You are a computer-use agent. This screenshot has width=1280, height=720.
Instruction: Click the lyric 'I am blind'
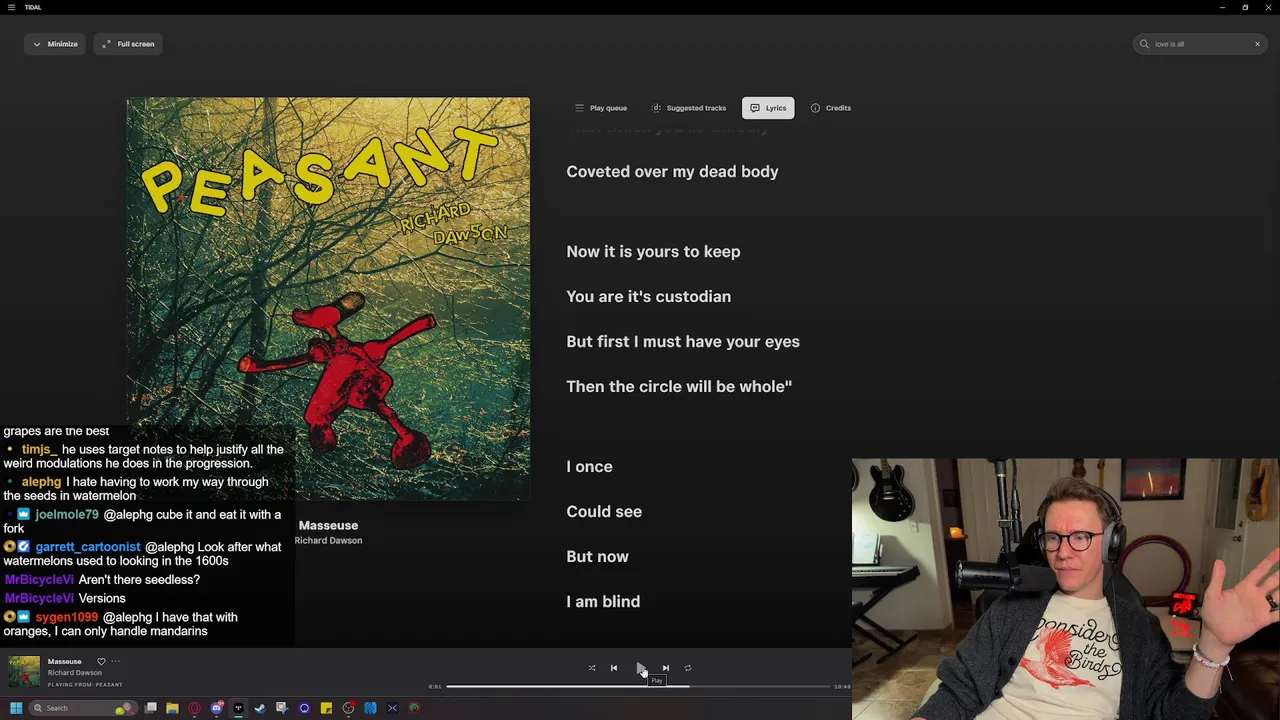coord(603,602)
